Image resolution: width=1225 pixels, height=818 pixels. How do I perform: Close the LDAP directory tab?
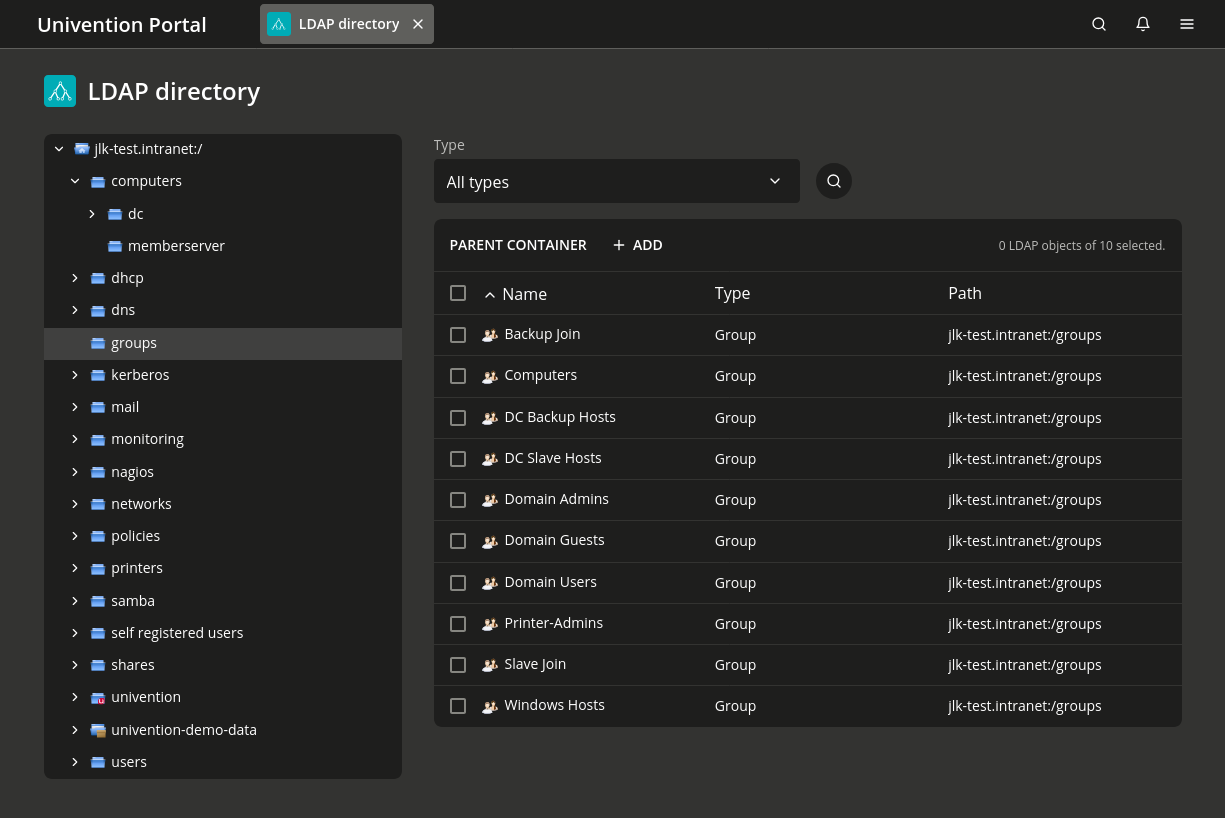(x=418, y=24)
